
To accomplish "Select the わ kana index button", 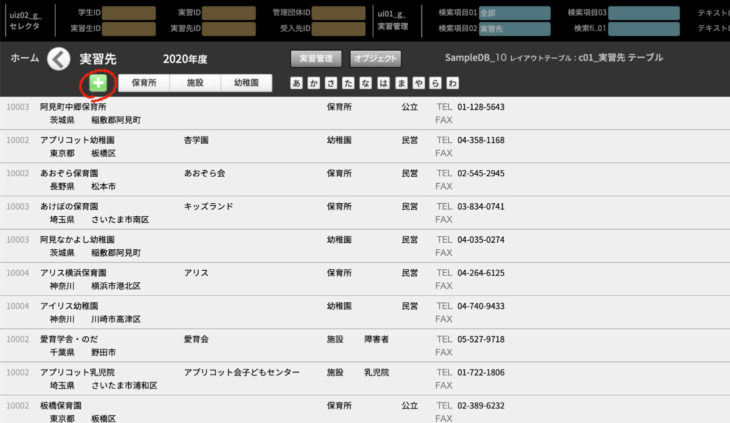I will tap(452, 83).
